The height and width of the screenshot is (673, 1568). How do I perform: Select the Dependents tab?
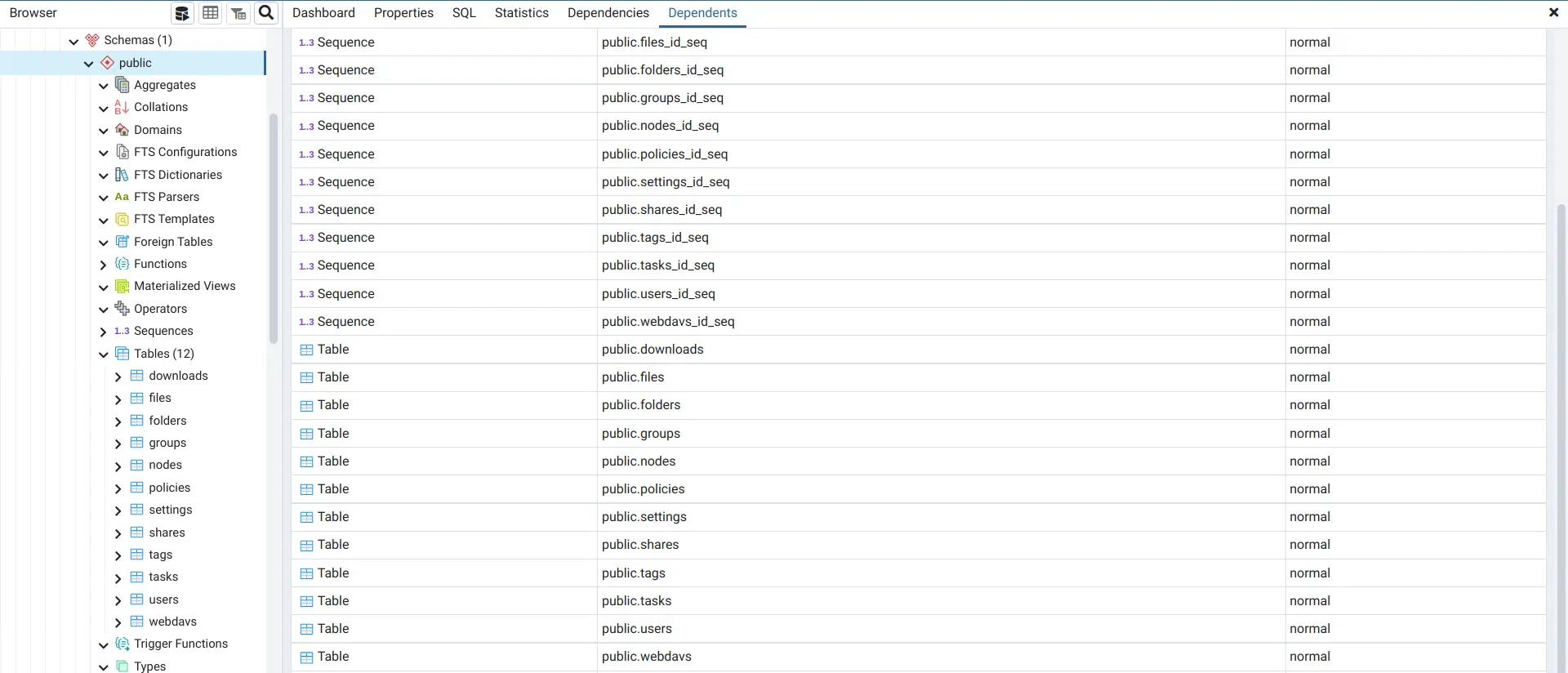[x=702, y=13]
